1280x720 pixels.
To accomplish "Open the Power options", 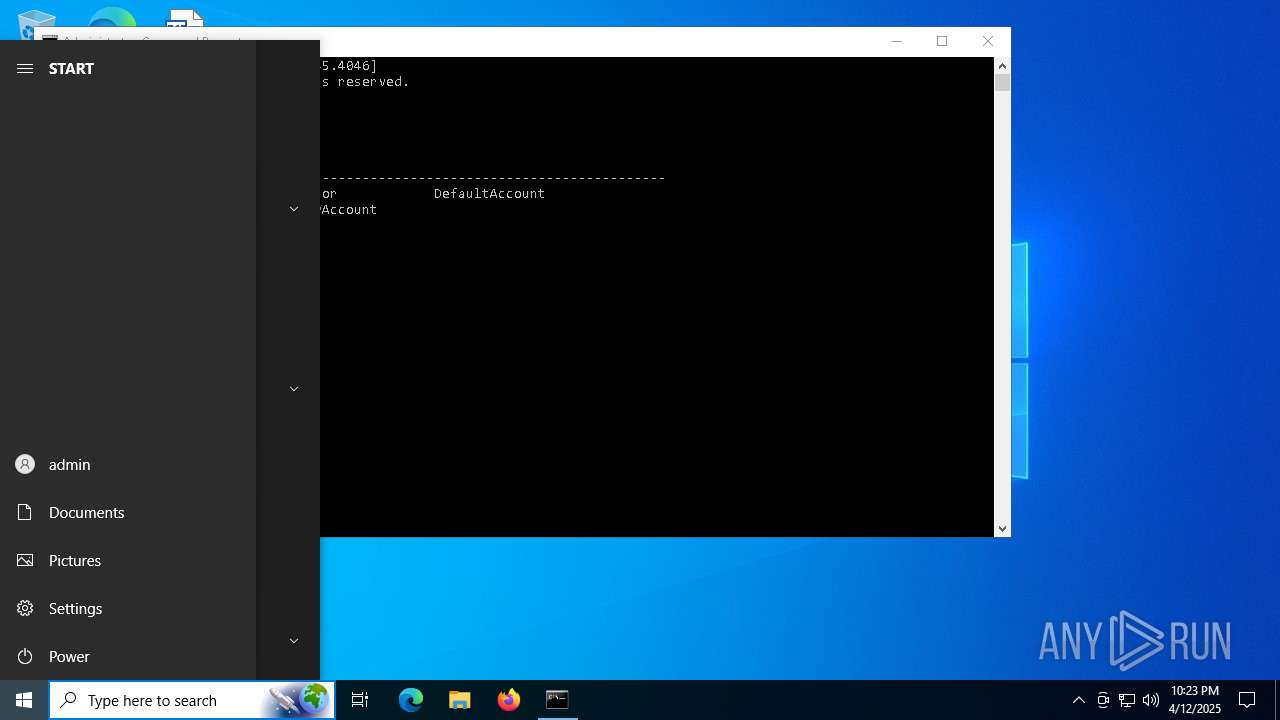I will (128, 656).
